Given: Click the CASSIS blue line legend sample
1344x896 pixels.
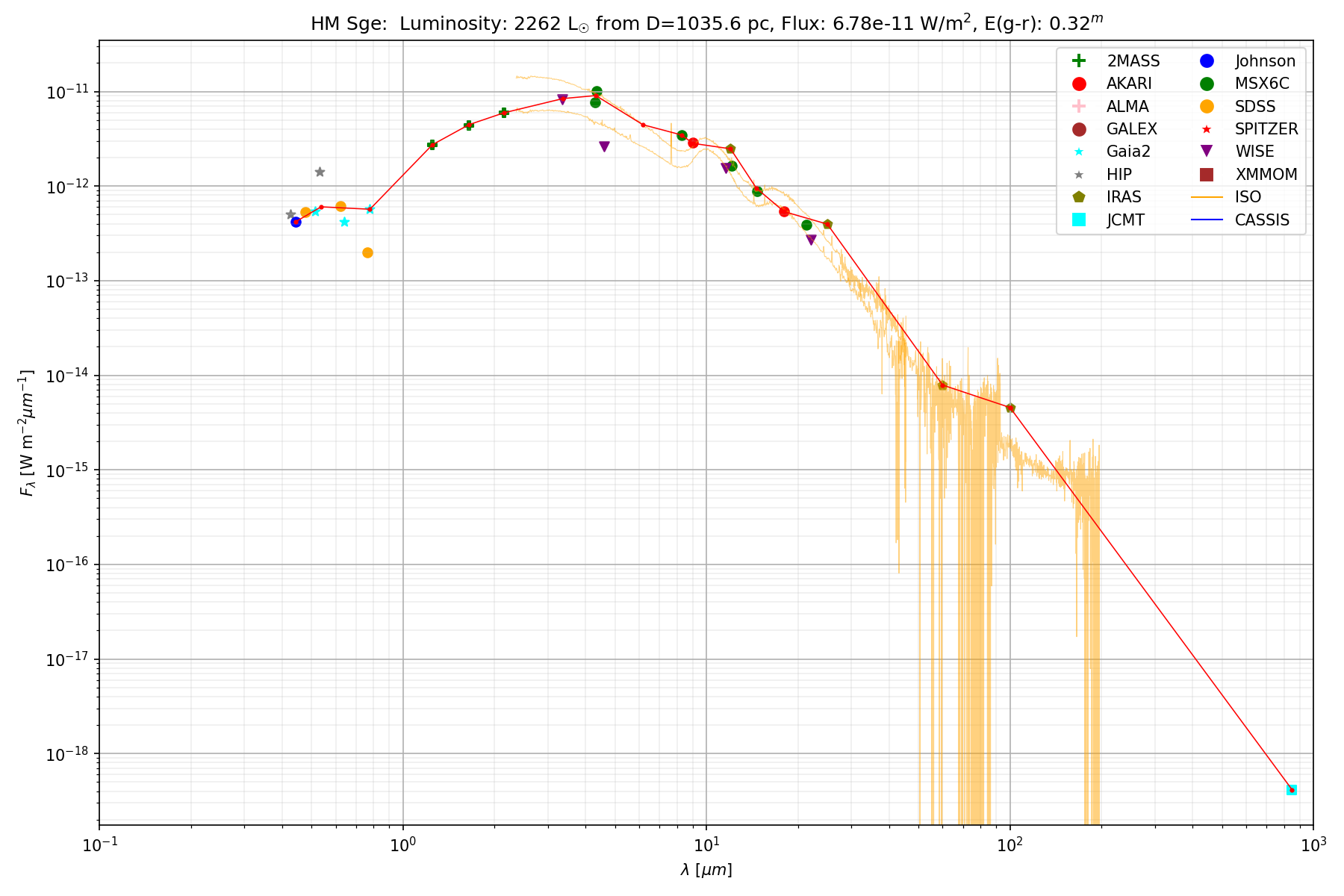Looking at the screenshot, I should click(1206, 220).
